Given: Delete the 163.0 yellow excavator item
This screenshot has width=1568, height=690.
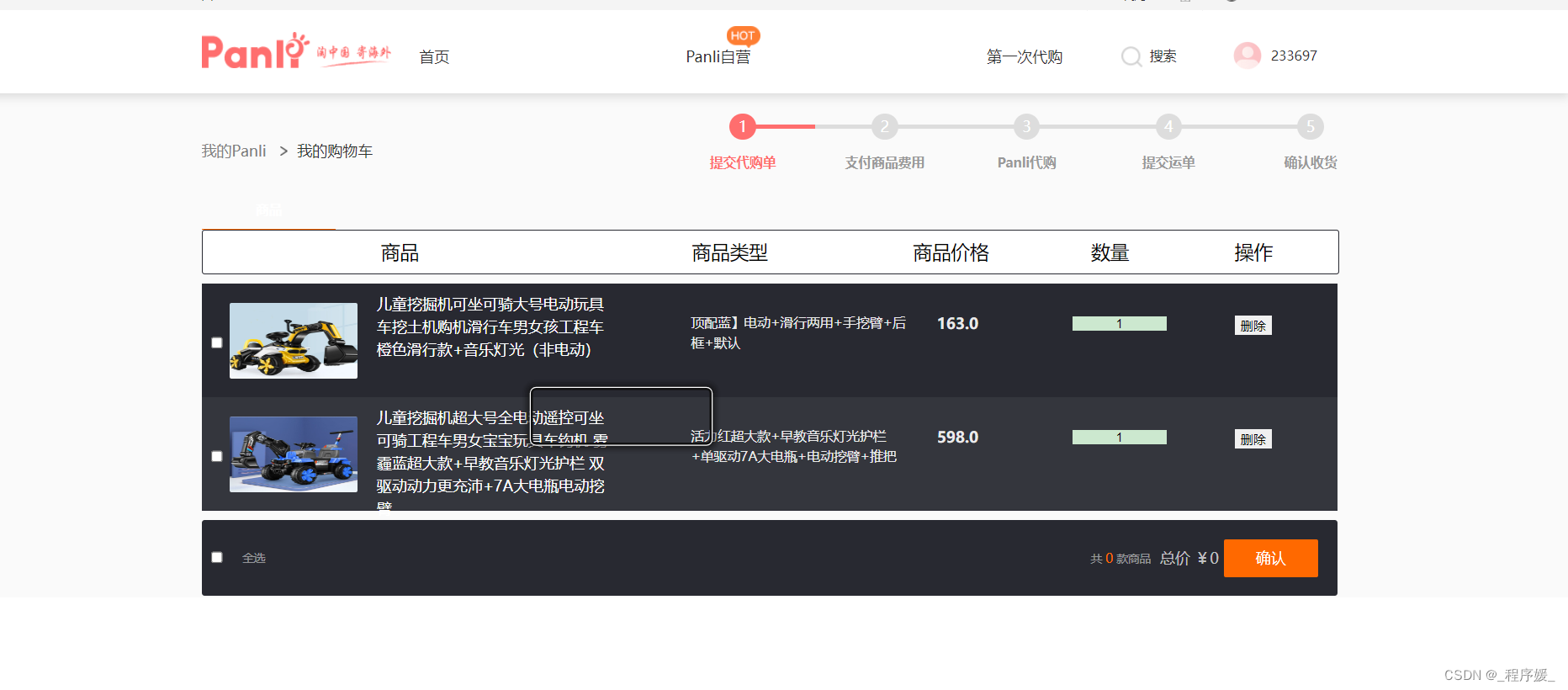Looking at the screenshot, I should pyautogui.click(x=1253, y=326).
